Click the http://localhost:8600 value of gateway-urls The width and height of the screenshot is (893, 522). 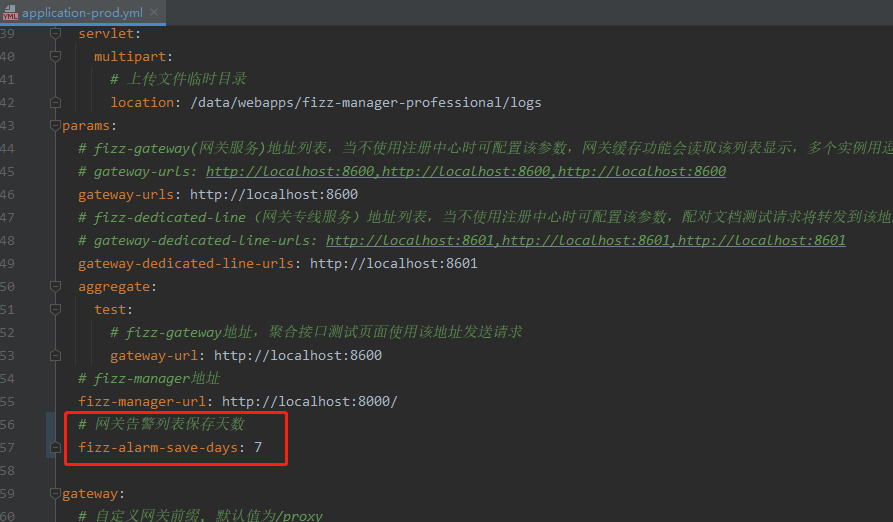coord(274,194)
